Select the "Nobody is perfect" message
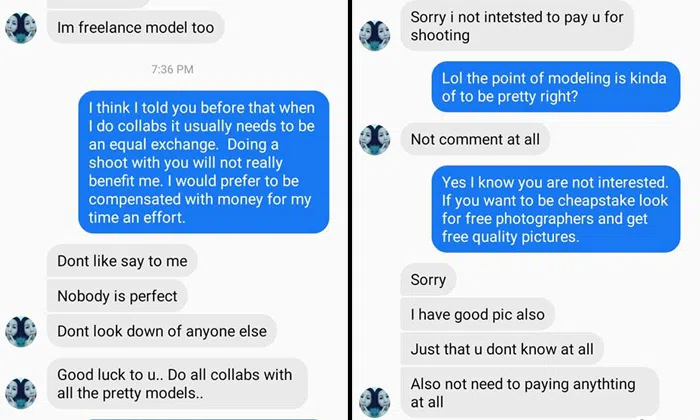This screenshot has width=700, height=420. point(117,296)
